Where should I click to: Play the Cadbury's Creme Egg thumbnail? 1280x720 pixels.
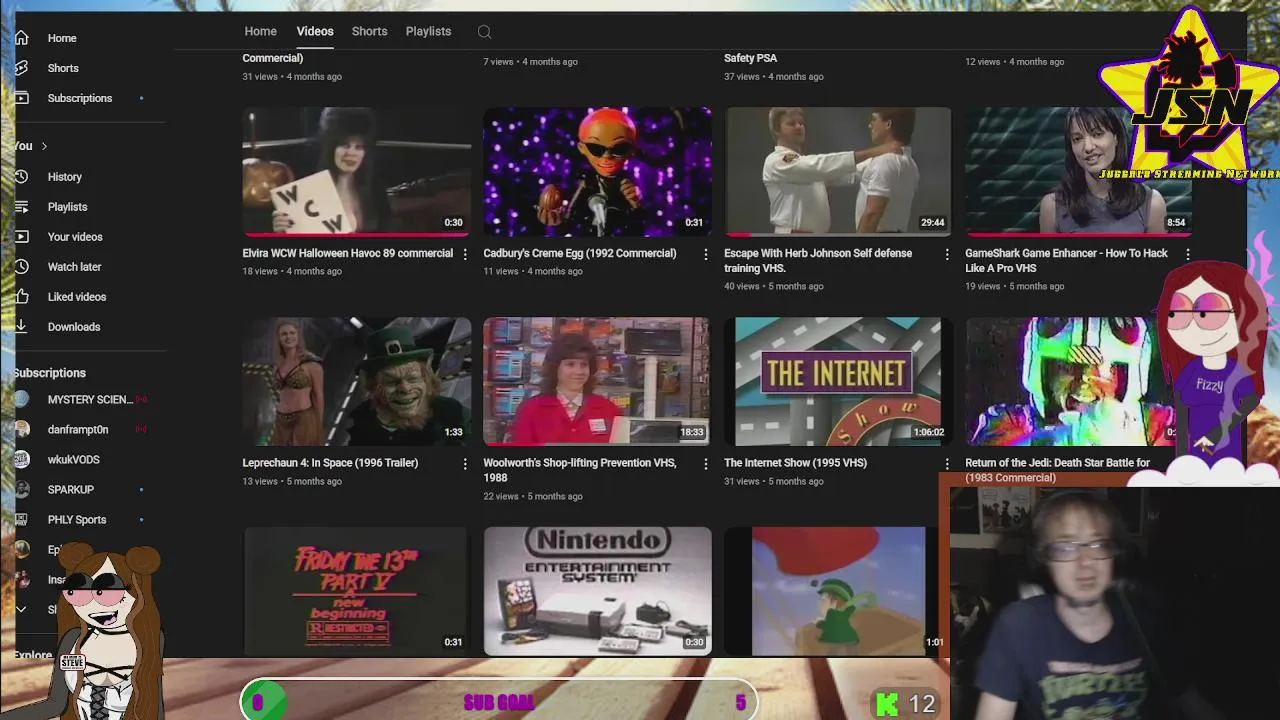pos(597,172)
